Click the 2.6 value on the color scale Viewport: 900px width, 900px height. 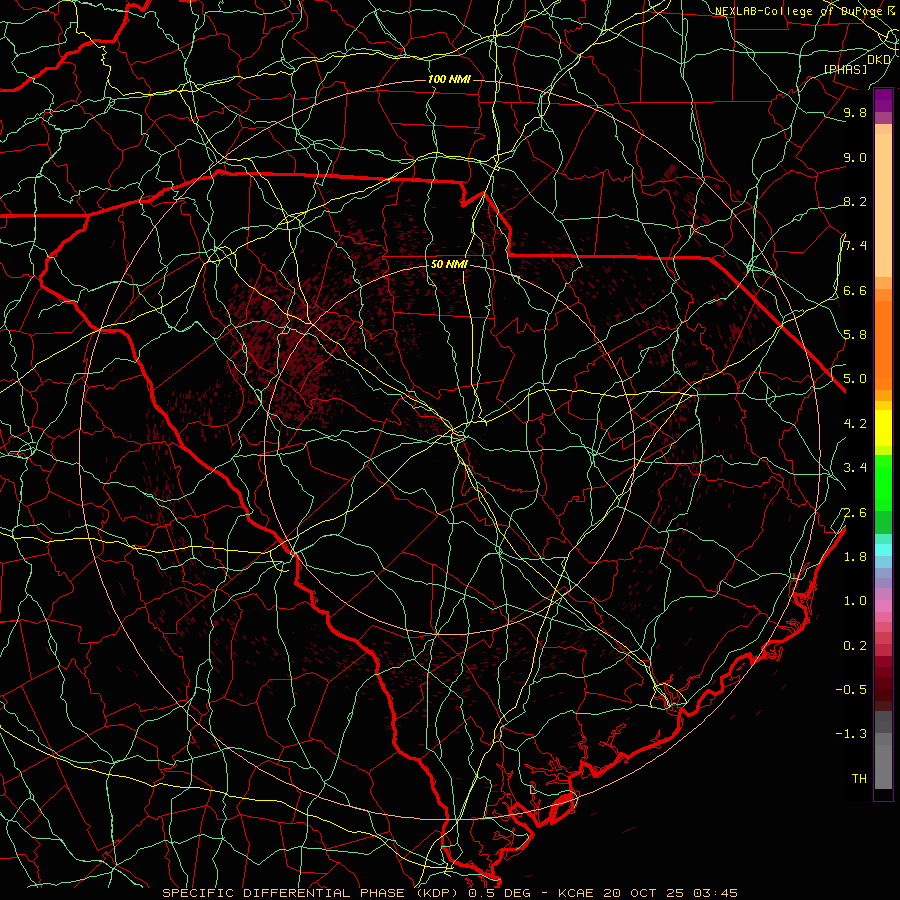tap(855, 512)
